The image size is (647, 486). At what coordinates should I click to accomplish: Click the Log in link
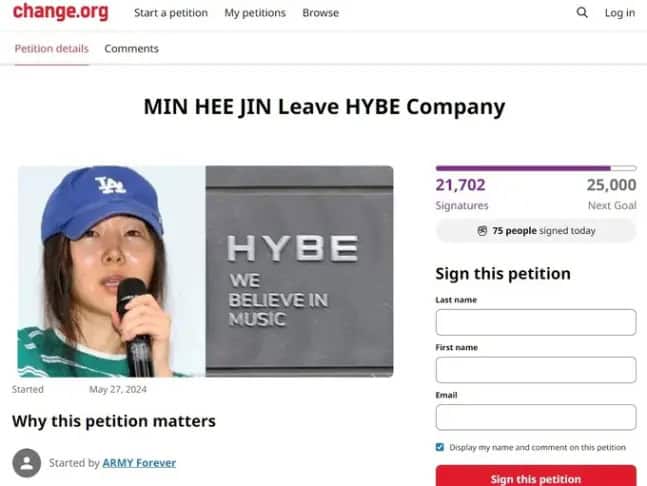pyautogui.click(x=620, y=13)
